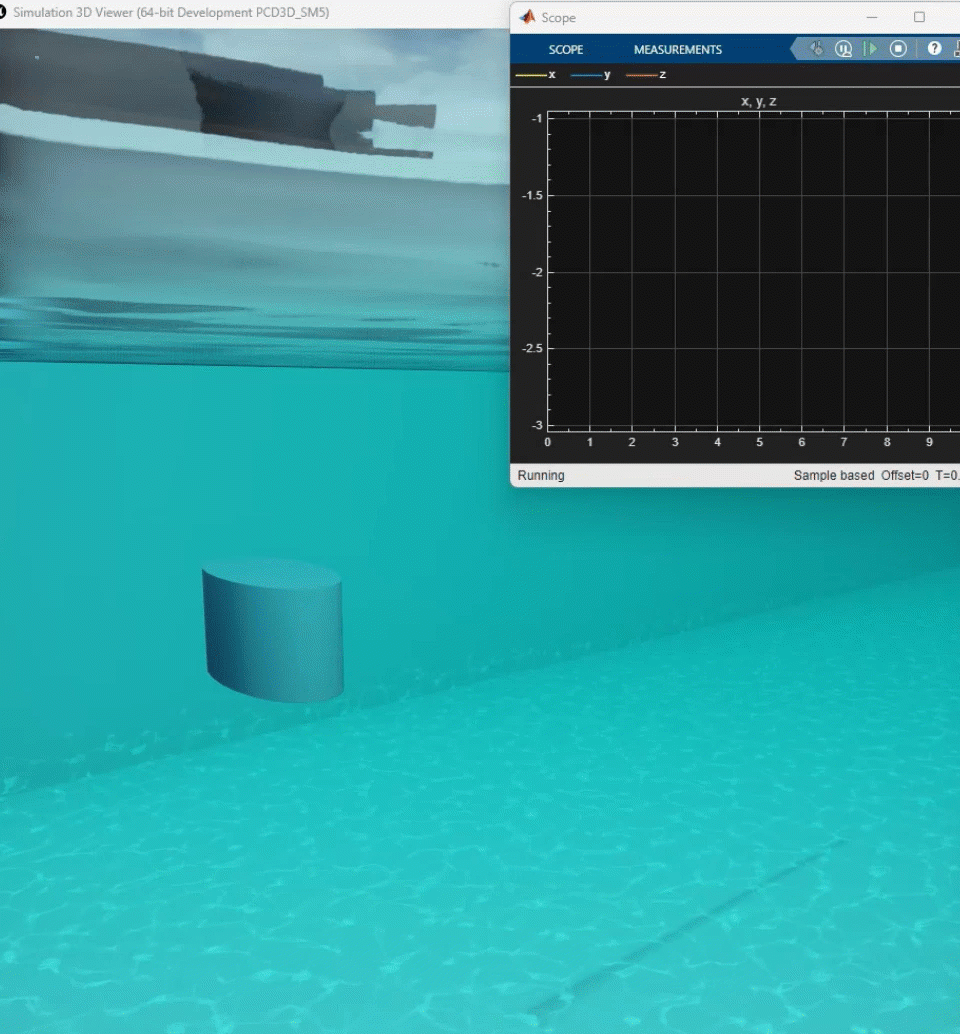Minimize the Scope window
The image size is (960, 1034).
[874, 17]
